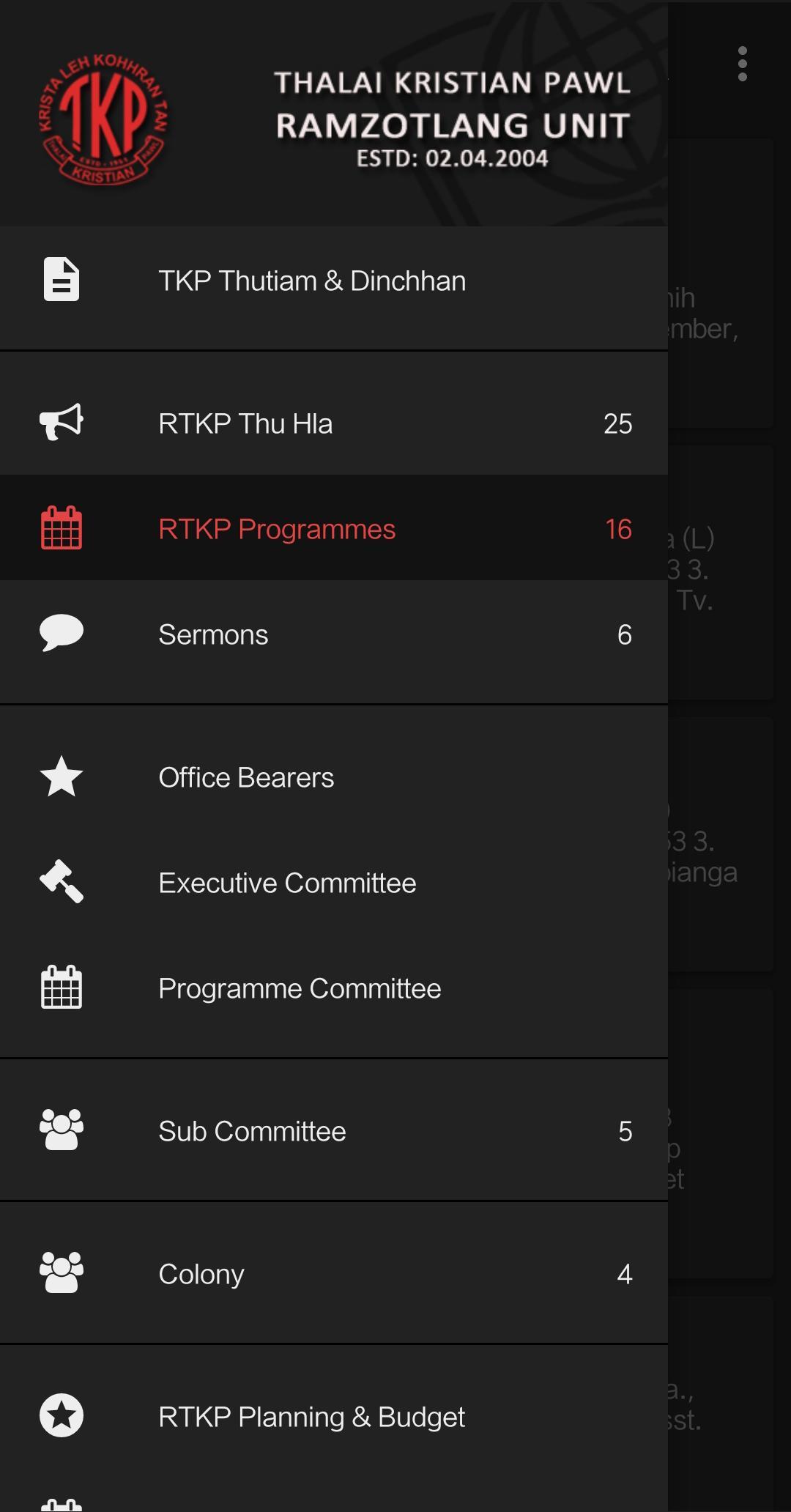
Task: Go to Sermons section
Action: 213,635
